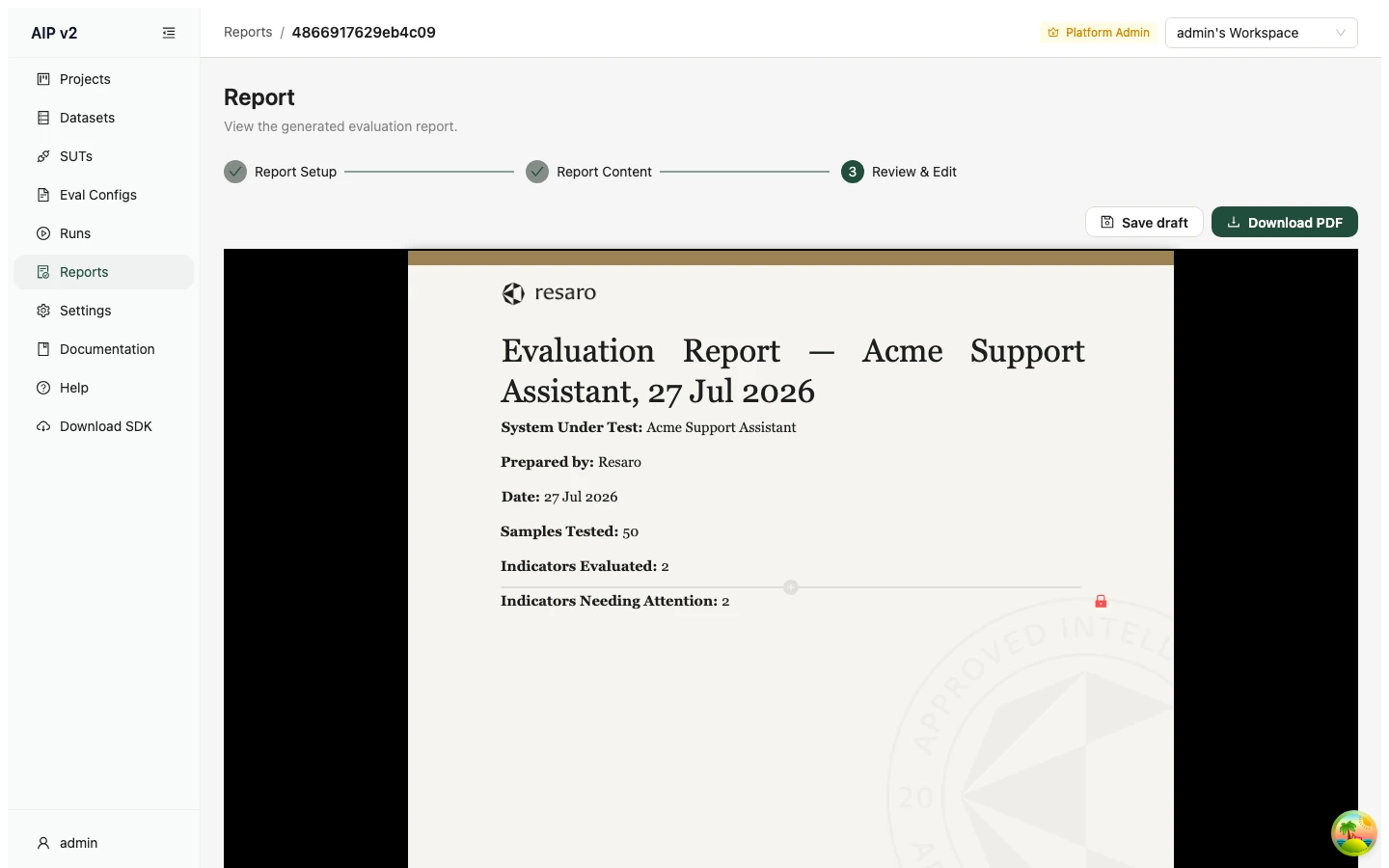The image size is (1389, 868).
Task: Click the palm tree floating icon
Action: (1354, 833)
